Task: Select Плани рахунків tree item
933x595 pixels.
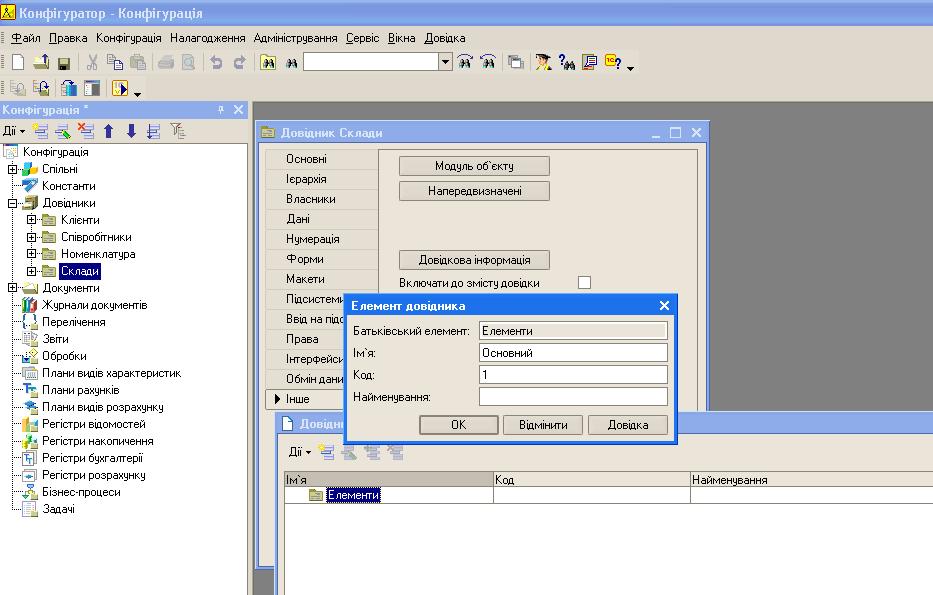Action: click(x=80, y=390)
